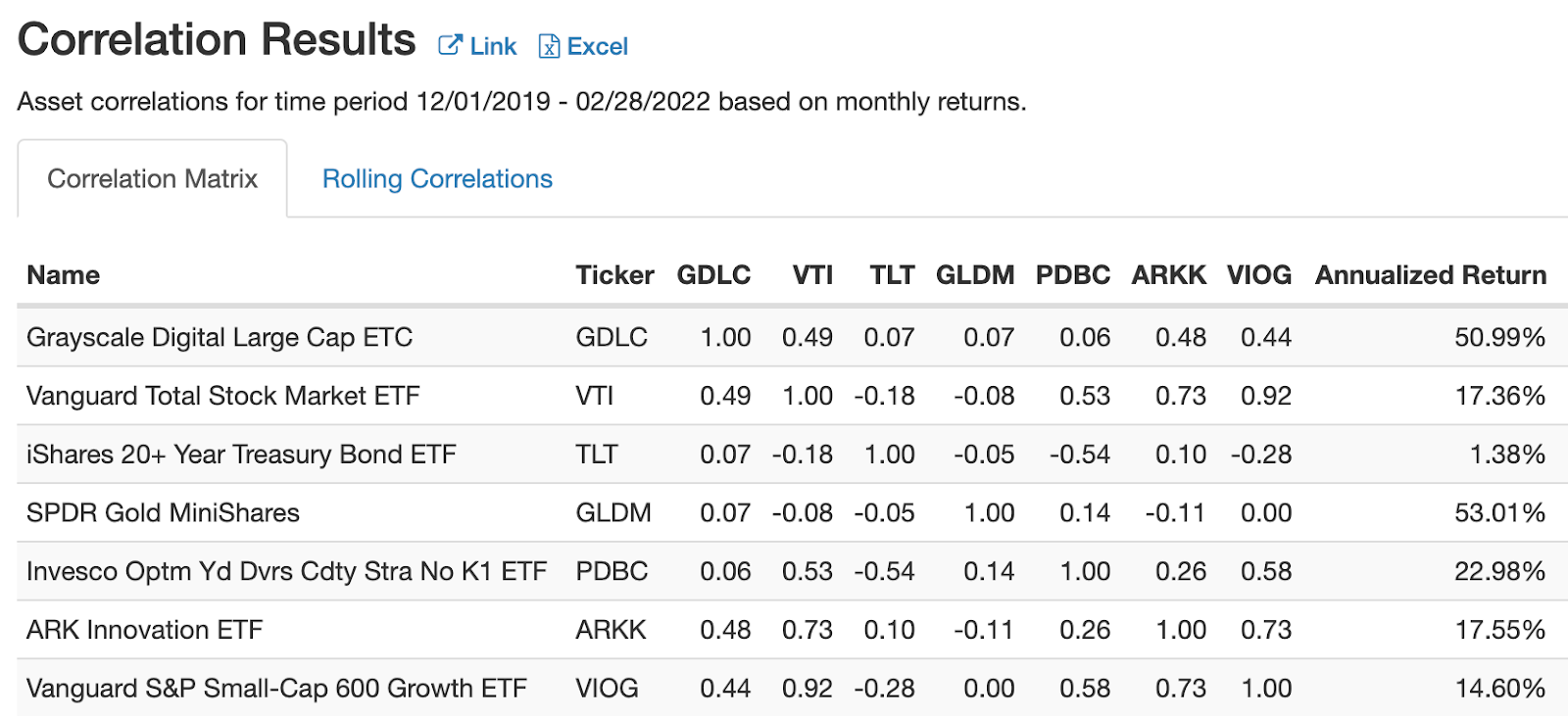This screenshot has width=1568, height=719.
Task: Click the Name column header
Action: pyautogui.click(x=63, y=275)
